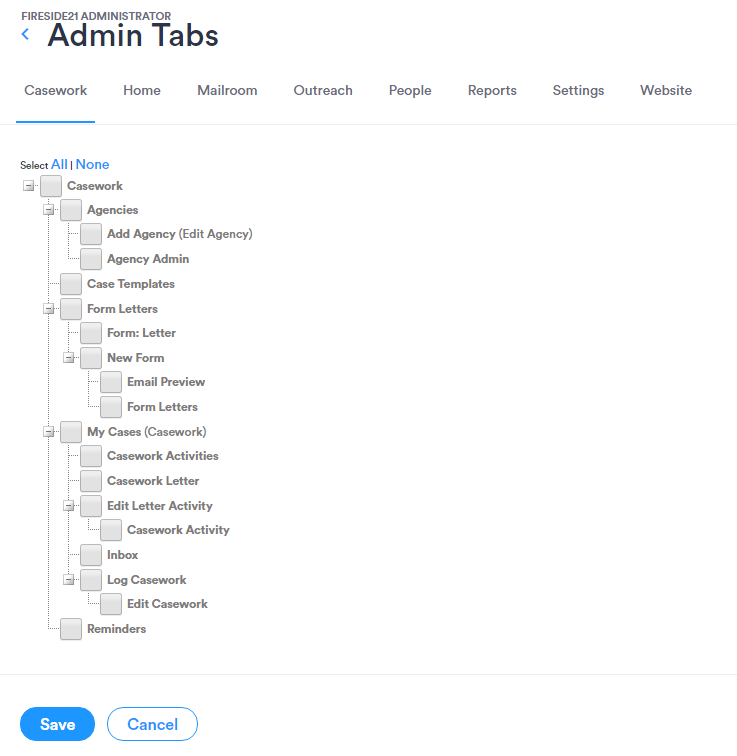Click the Cancel button

(x=152, y=724)
